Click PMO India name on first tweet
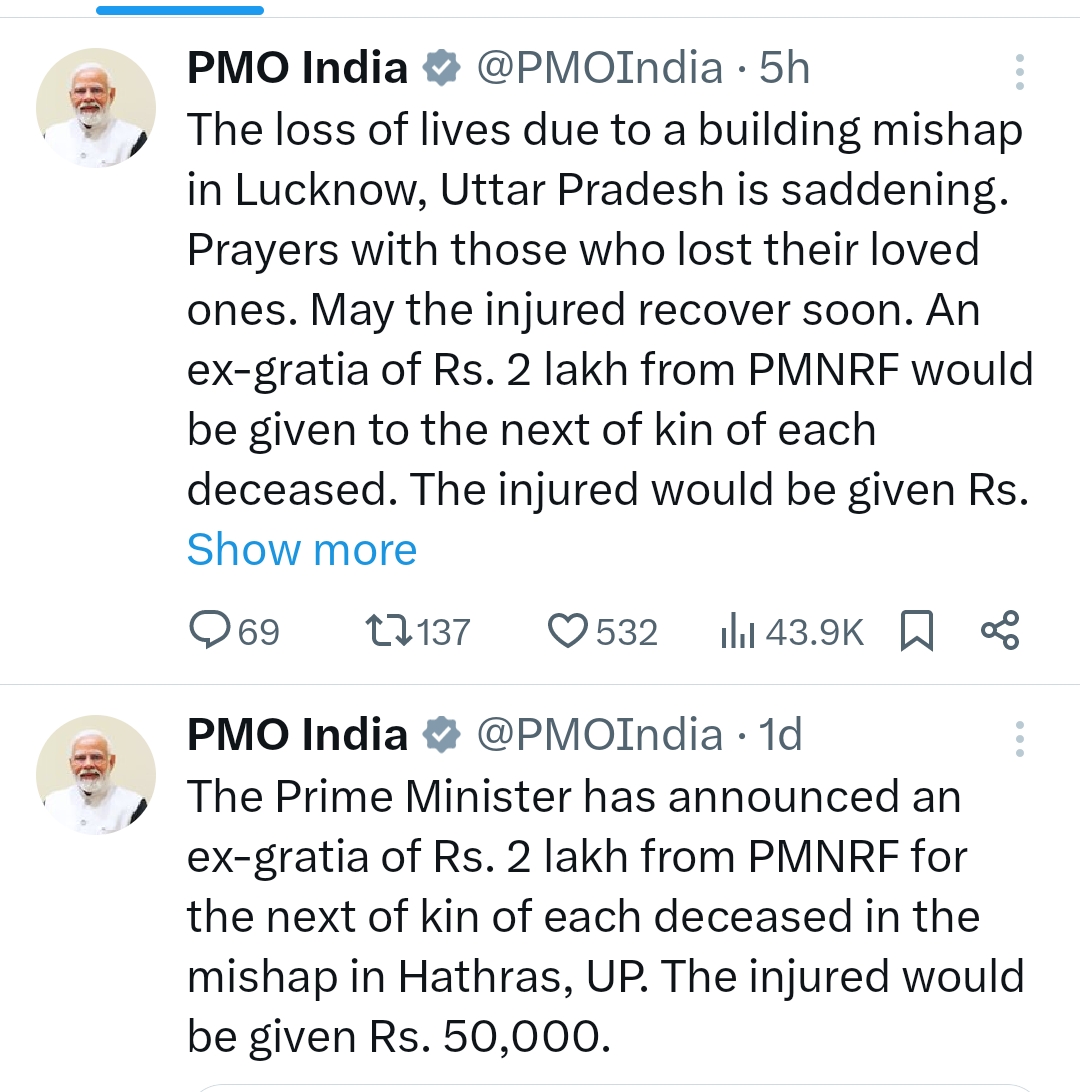 click(x=297, y=68)
